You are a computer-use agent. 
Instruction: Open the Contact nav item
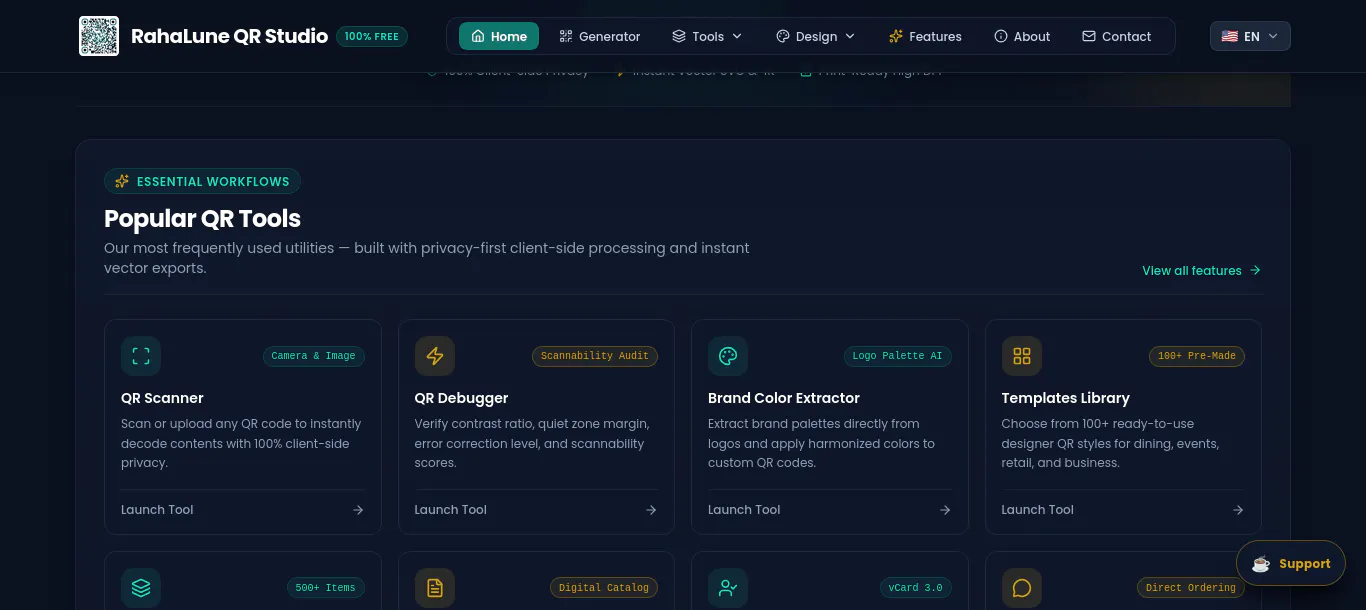[x=1117, y=36]
